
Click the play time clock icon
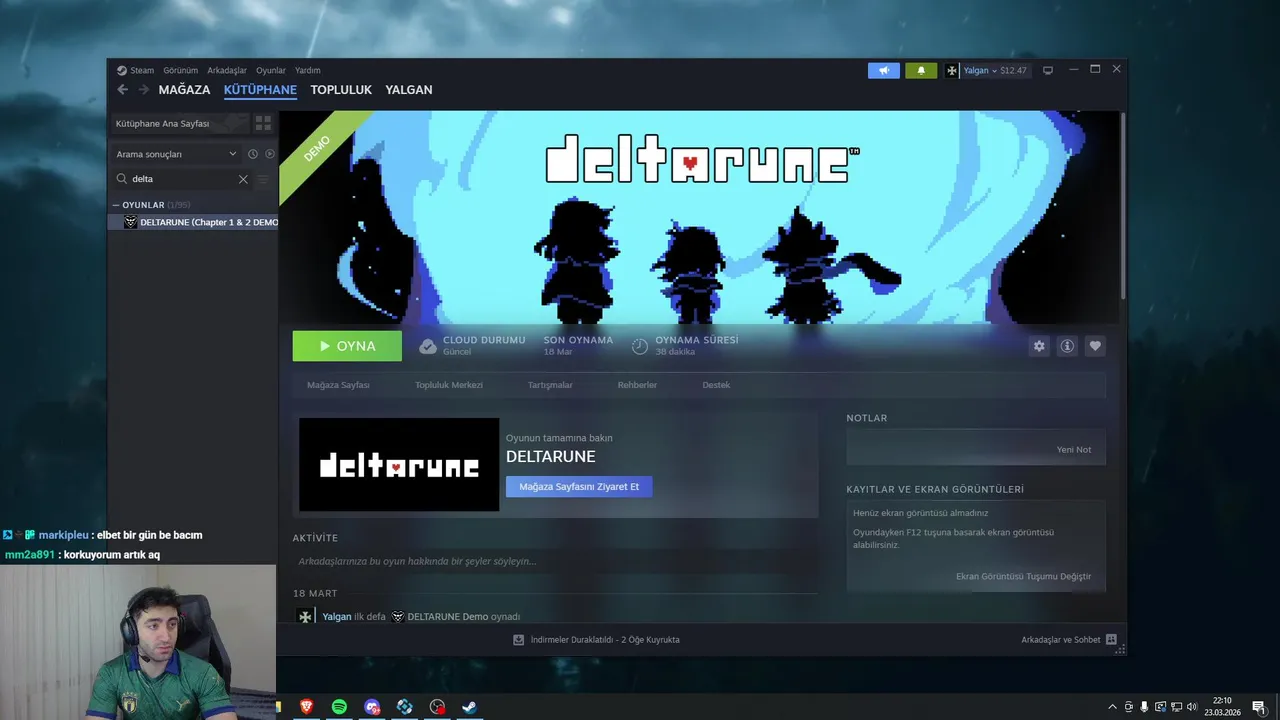[x=640, y=346]
